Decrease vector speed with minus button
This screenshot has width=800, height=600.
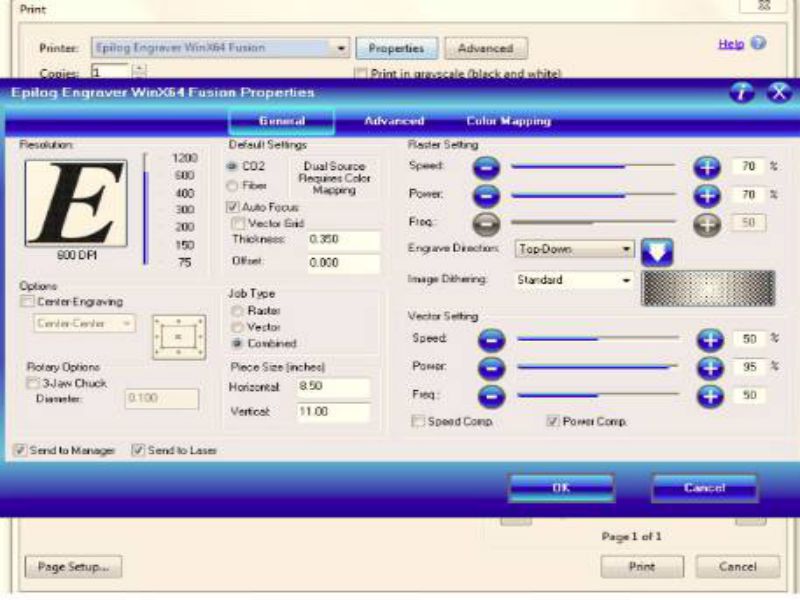pyautogui.click(x=491, y=340)
